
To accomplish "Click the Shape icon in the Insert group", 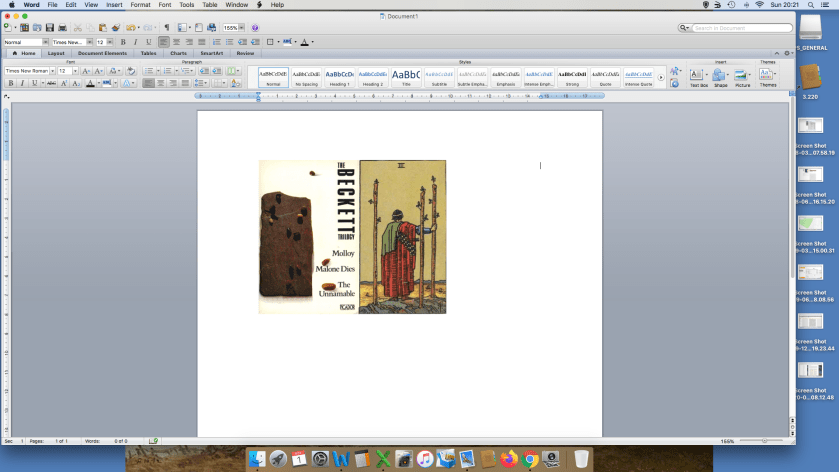I will click(720, 76).
